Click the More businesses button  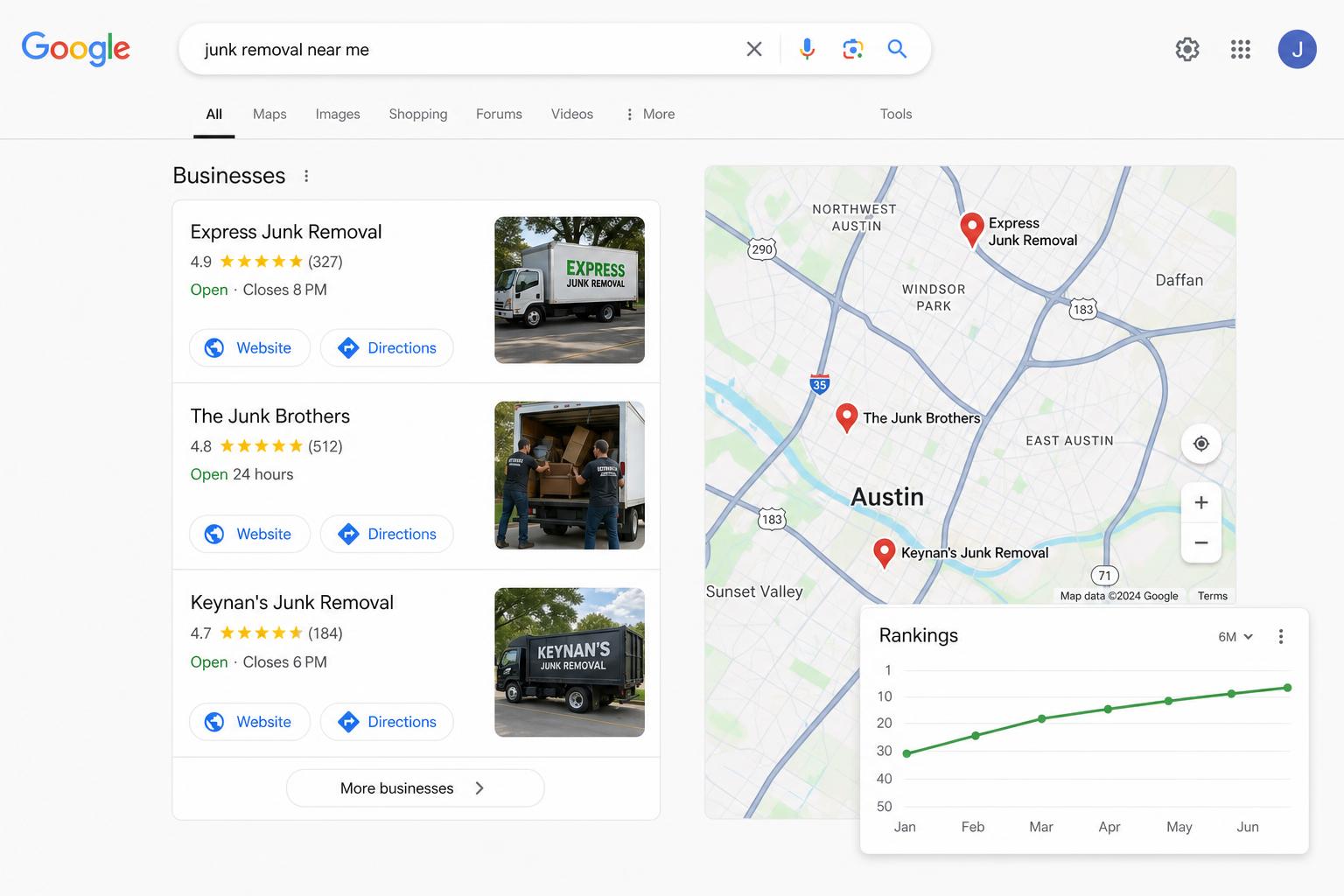[415, 788]
